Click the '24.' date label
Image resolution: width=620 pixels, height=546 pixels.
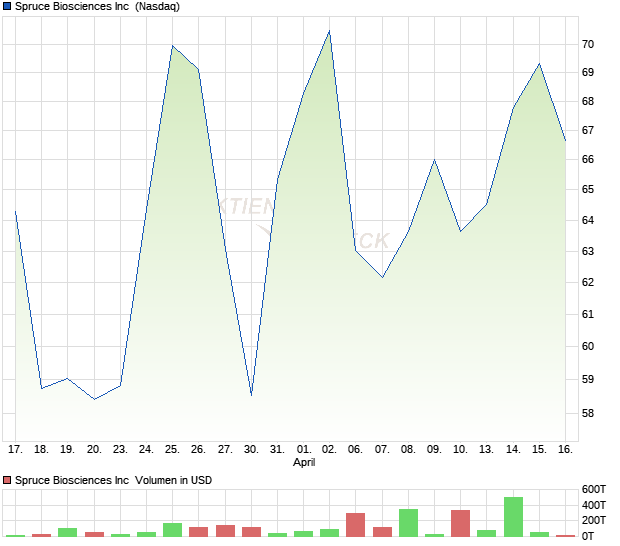[x=146, y=450]
